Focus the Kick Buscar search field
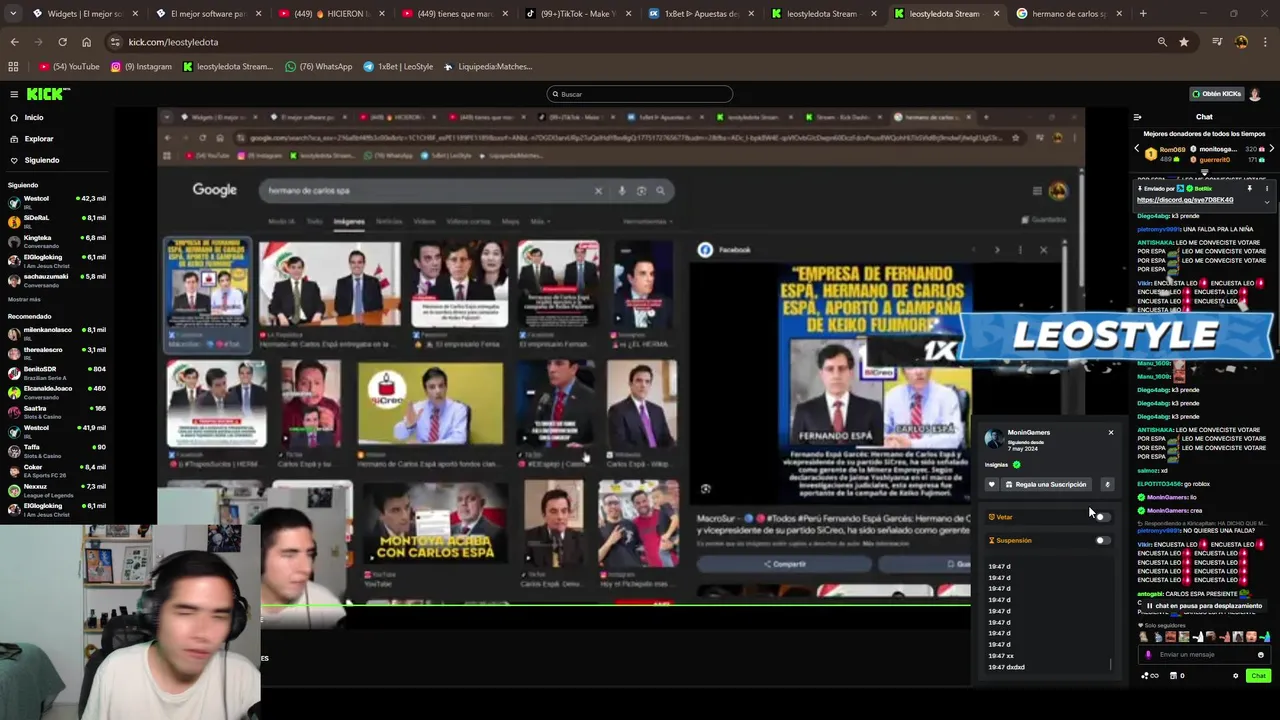The image size is (1280, 720). pos(640,94)
